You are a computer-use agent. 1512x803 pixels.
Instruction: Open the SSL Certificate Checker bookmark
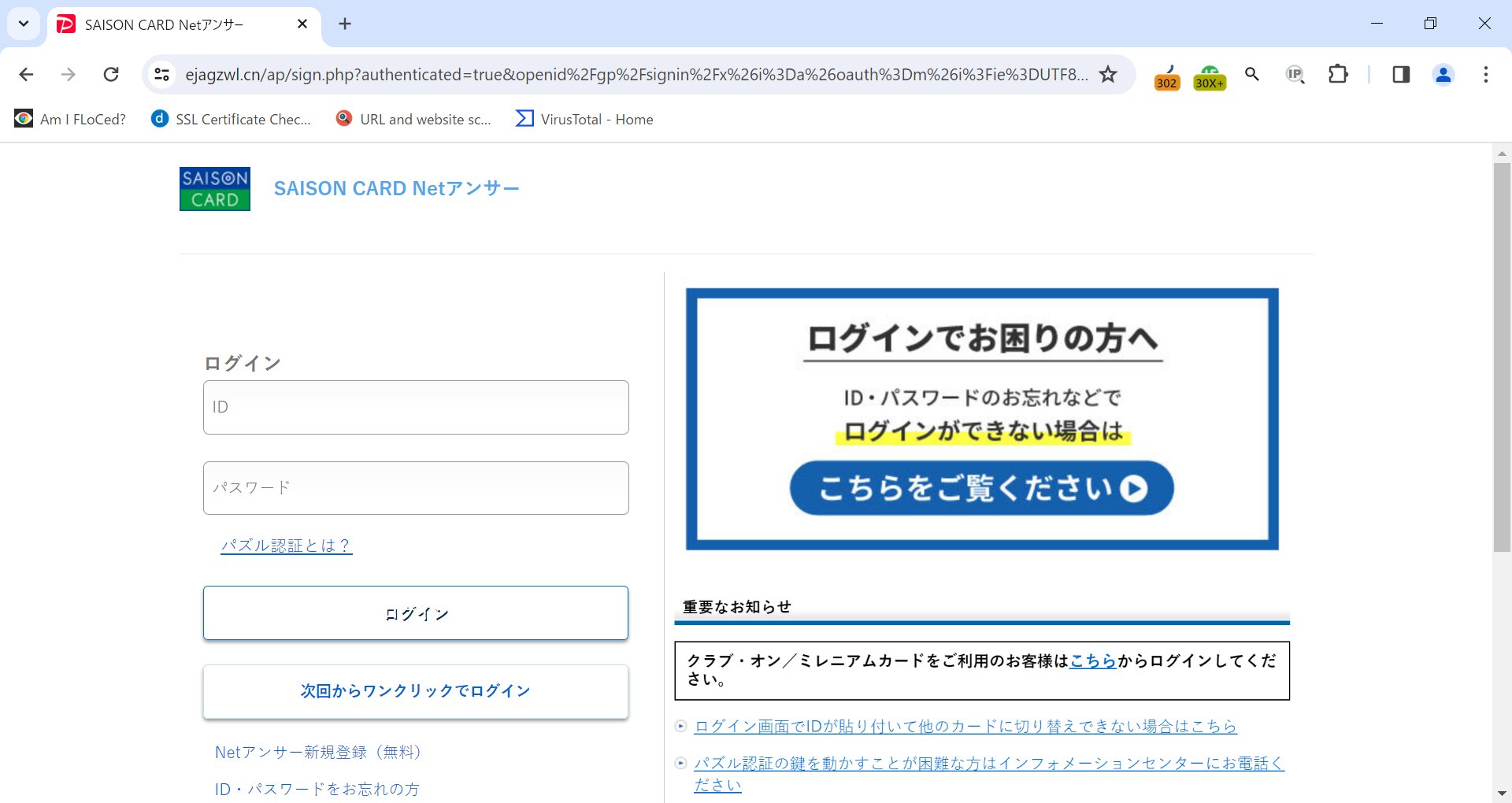pos(232,119)
